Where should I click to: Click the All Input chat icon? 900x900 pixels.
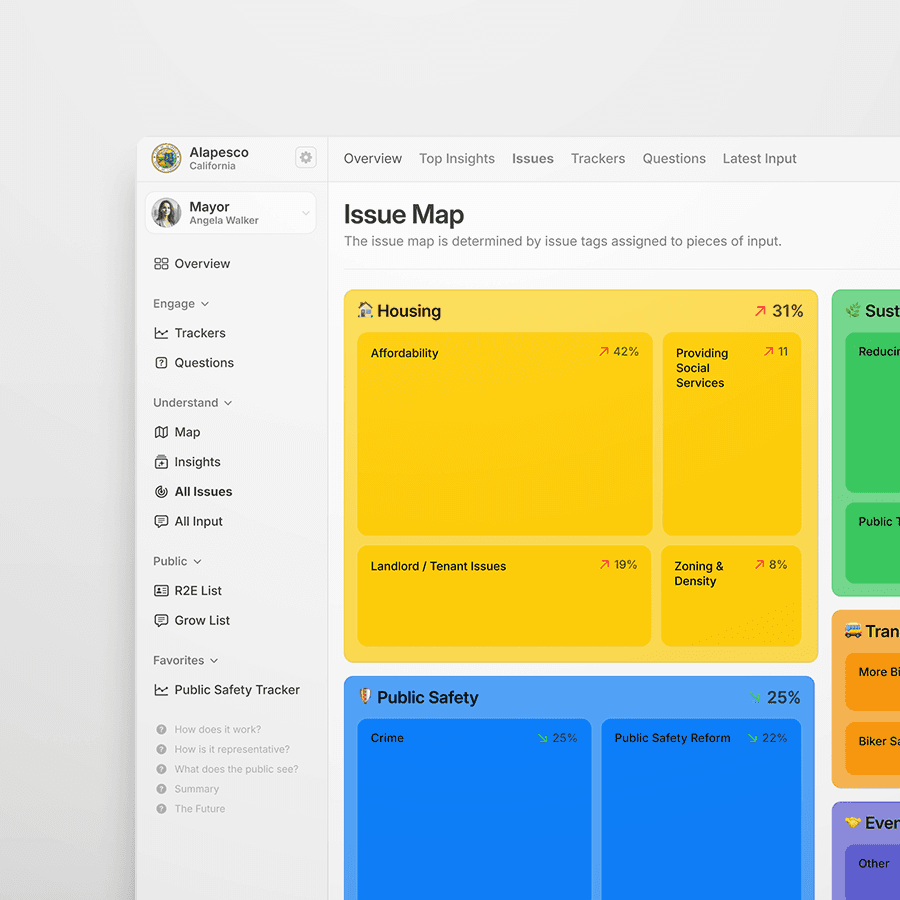161,522
